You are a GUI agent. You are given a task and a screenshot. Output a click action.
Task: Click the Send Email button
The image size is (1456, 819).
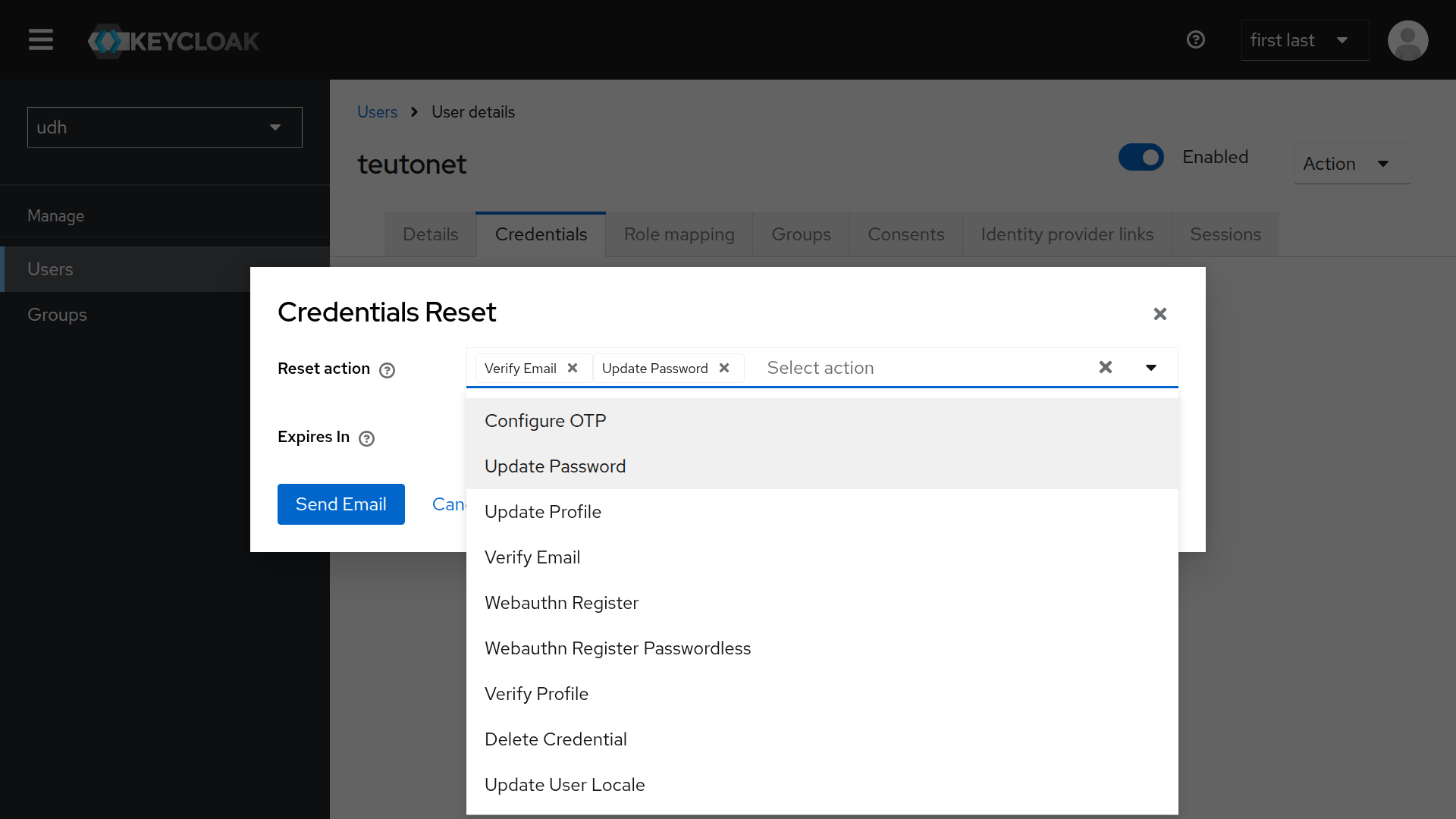(340, 504)
